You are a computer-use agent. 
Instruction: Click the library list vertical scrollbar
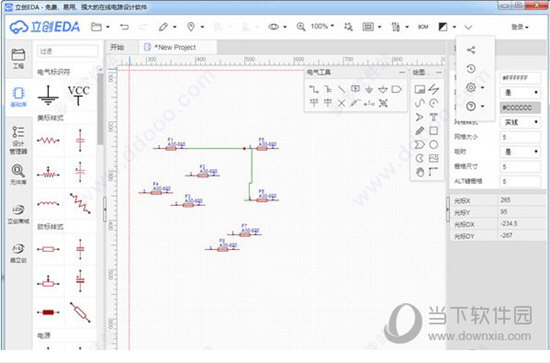click(100, 109)
